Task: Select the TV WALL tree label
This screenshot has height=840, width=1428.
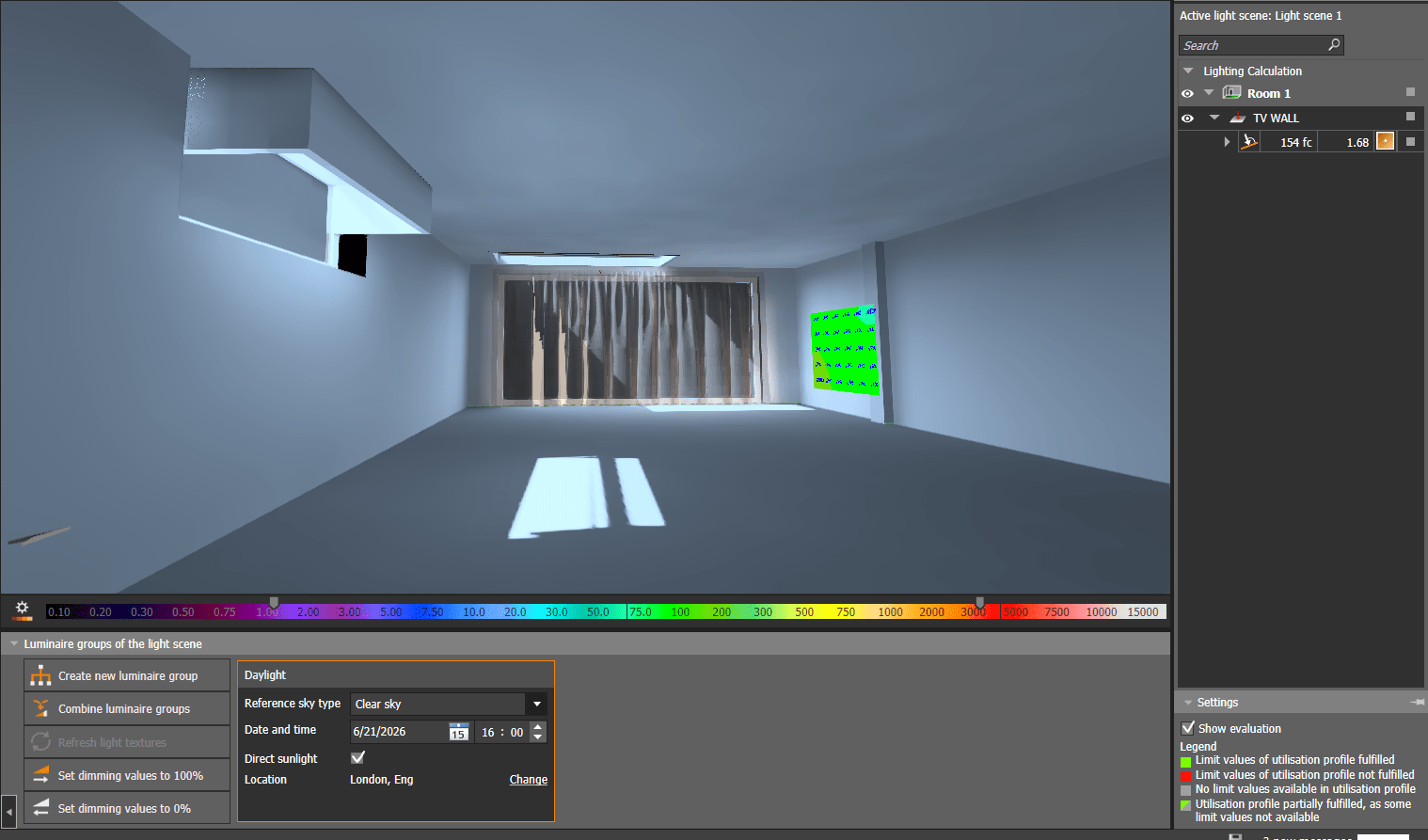Action: (x=1276, y=118)
